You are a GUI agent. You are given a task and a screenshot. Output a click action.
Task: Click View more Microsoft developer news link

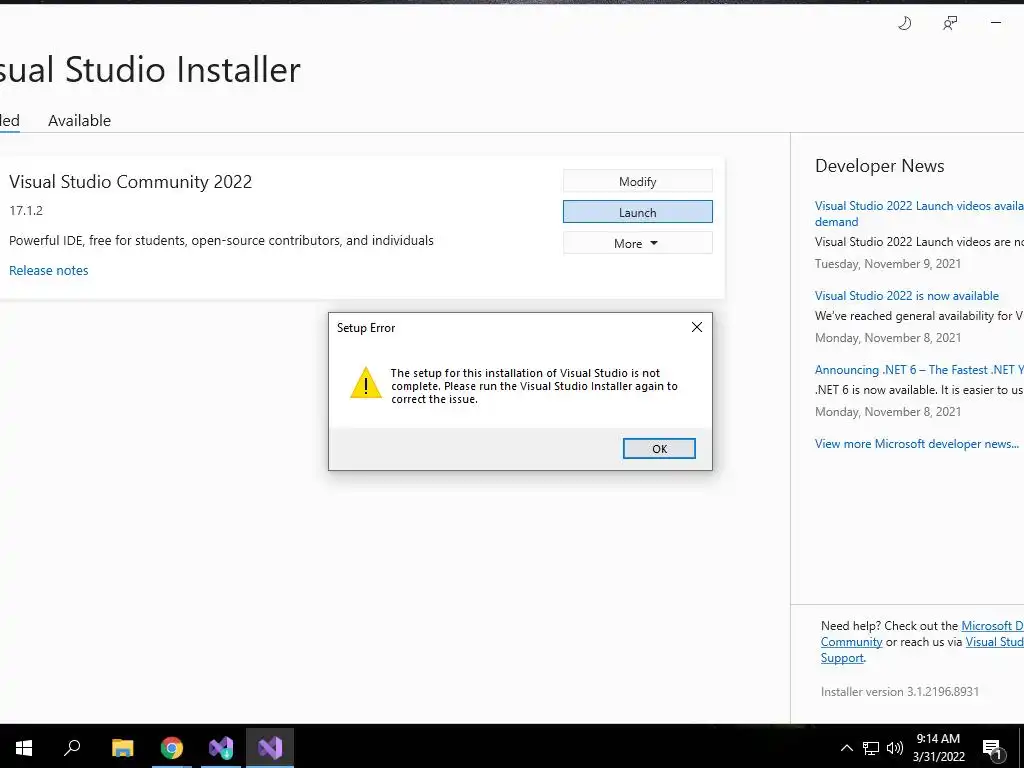click(916, 443)
